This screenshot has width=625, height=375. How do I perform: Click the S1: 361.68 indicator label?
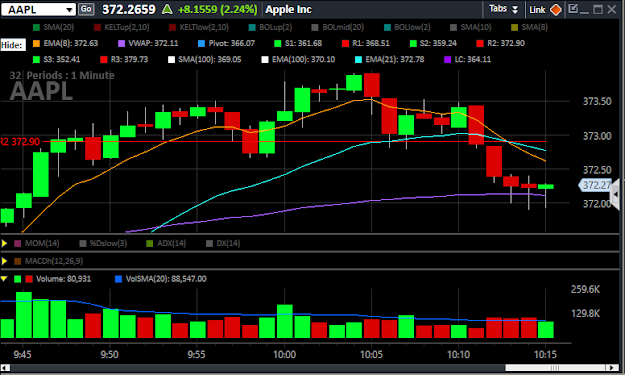point(303,43)
